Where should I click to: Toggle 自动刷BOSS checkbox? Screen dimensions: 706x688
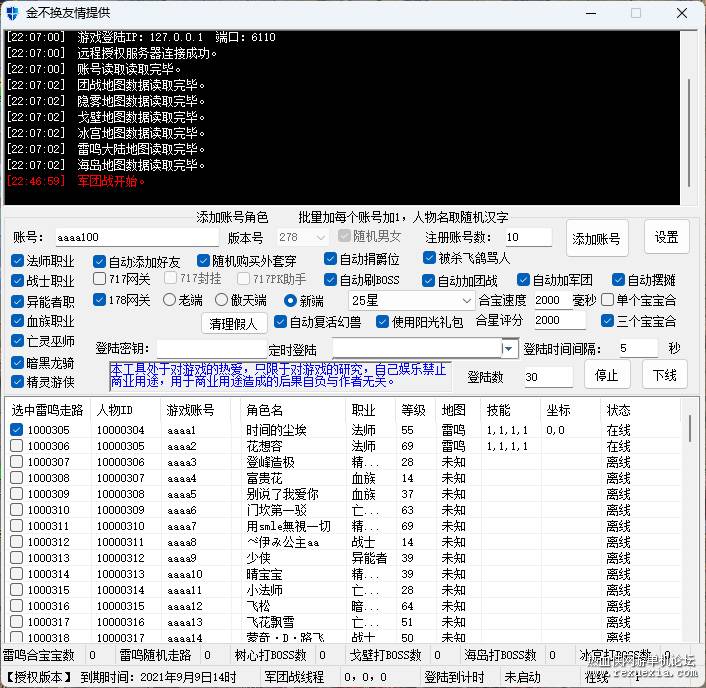(x=330, y=280)
